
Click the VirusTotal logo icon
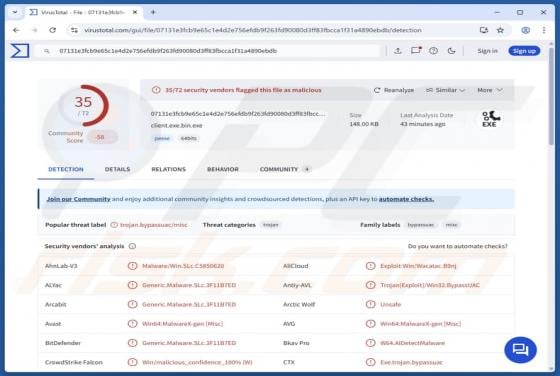tap(20, 51)
